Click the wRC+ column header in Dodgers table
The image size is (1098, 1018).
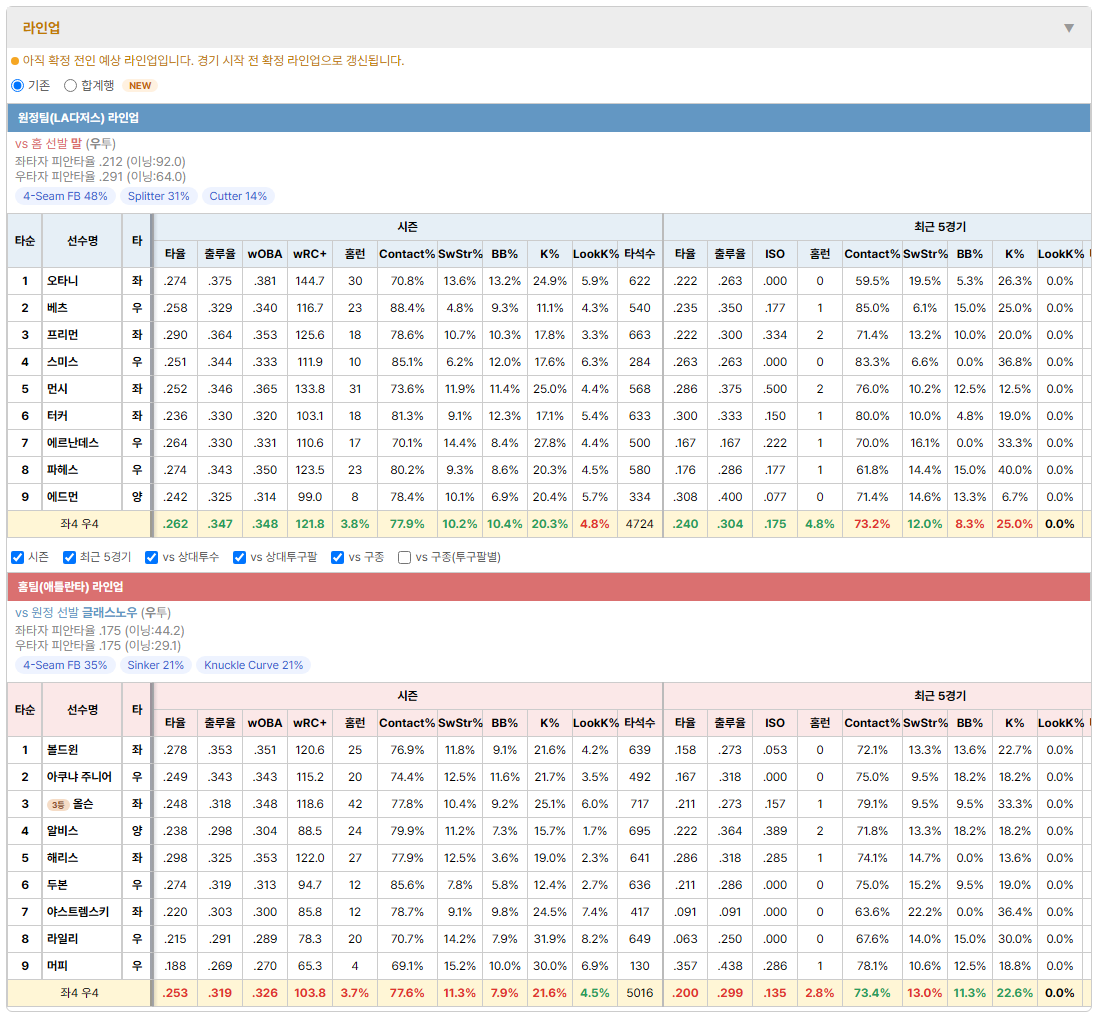(310, 254)
